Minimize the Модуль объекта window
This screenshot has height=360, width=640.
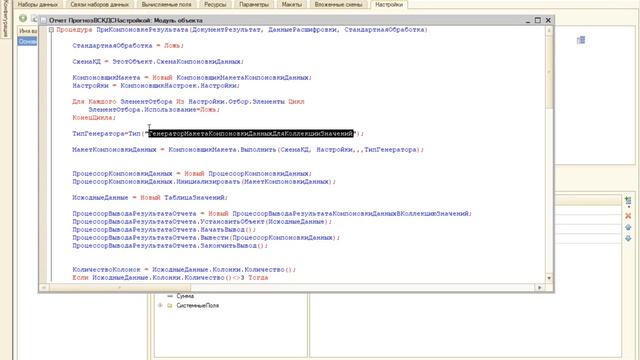[x=527, y=20]
